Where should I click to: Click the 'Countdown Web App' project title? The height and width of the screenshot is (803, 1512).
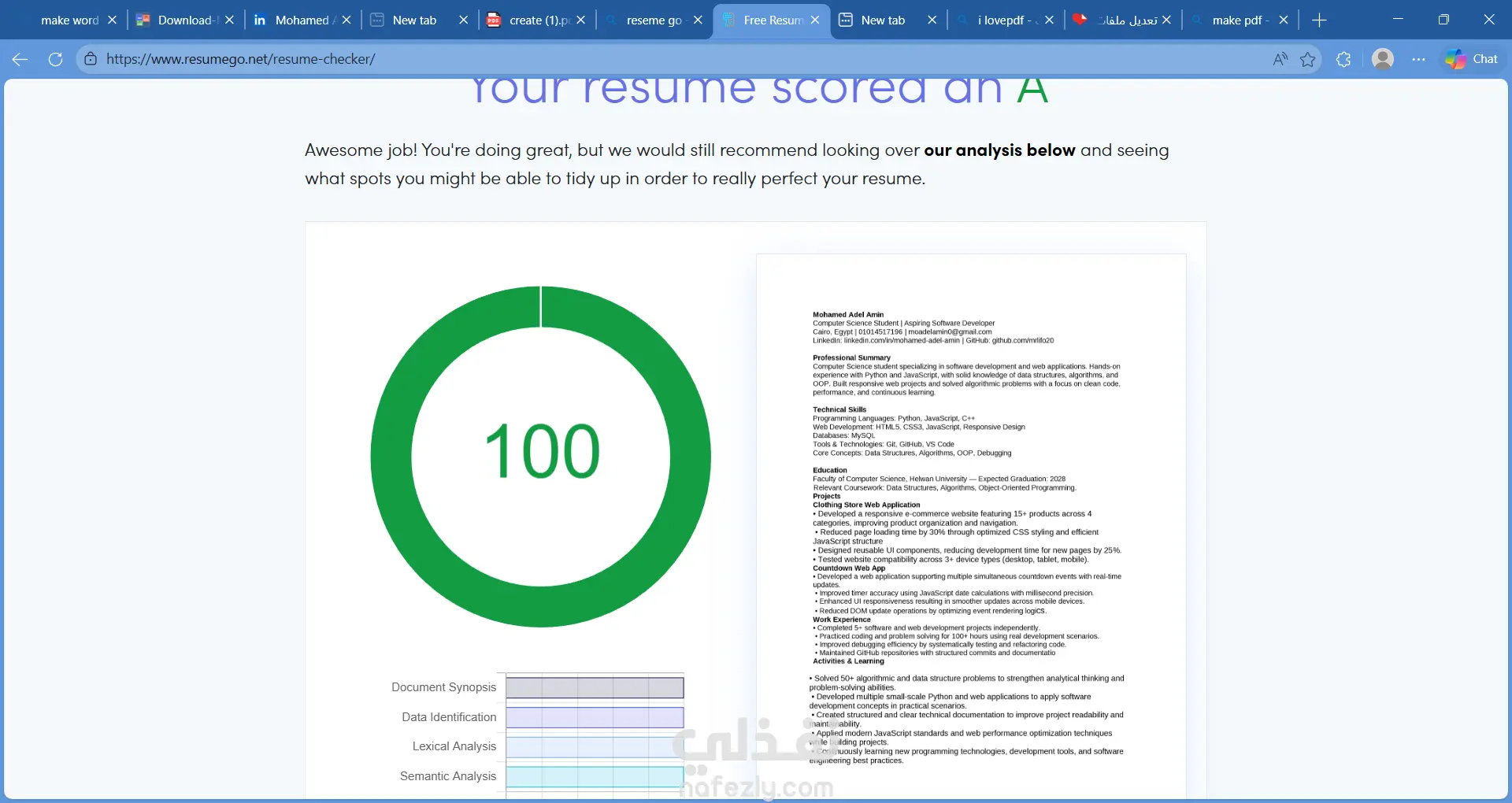pyautogui.click(x=849, y=568)
